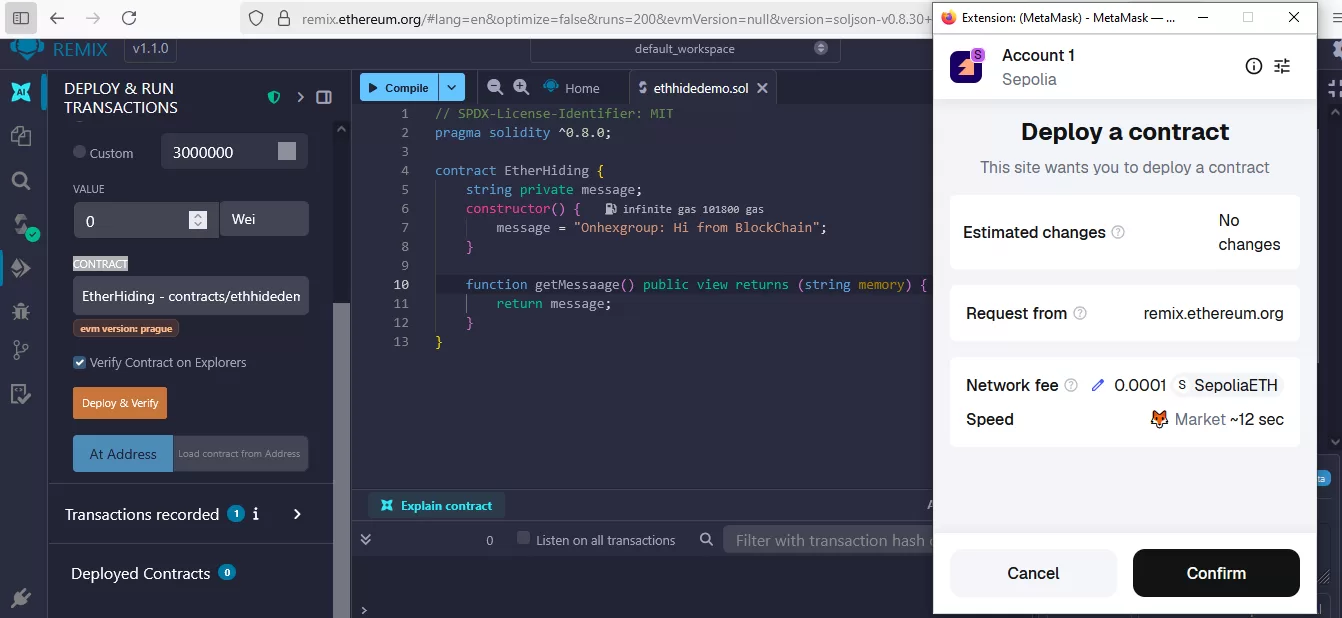Open the Compile button dropdown arrow

tap(453, 87)
